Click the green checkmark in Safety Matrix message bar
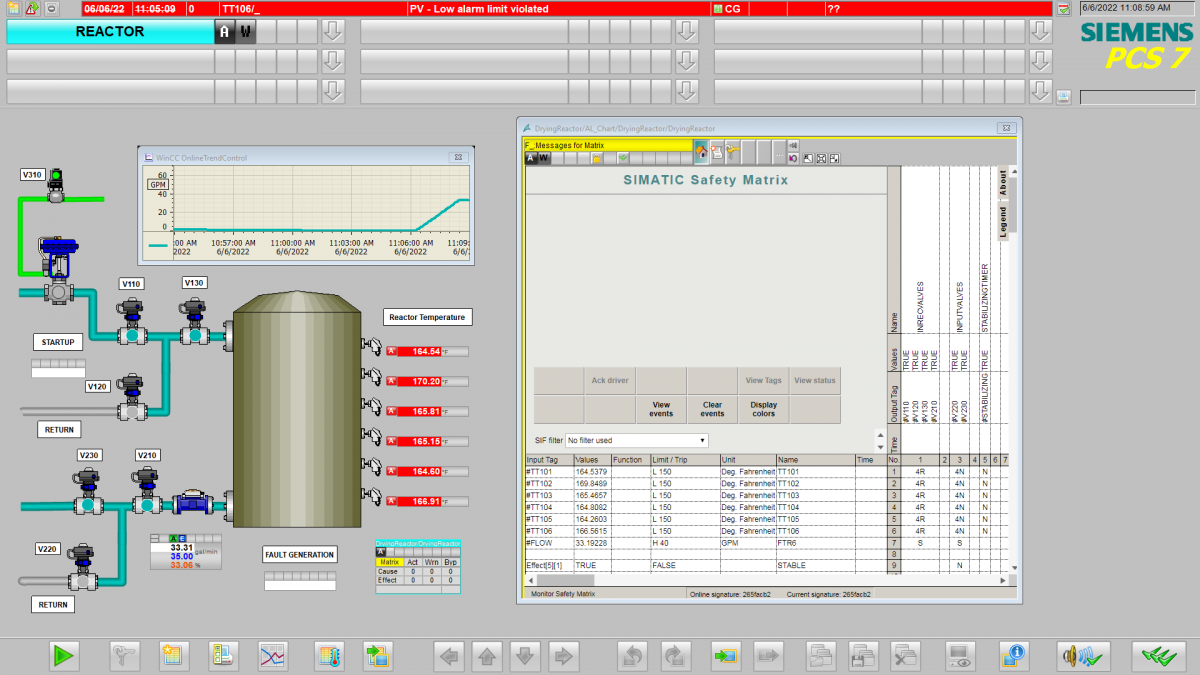Screen dimensions: 1200x675 click(622, 157)
